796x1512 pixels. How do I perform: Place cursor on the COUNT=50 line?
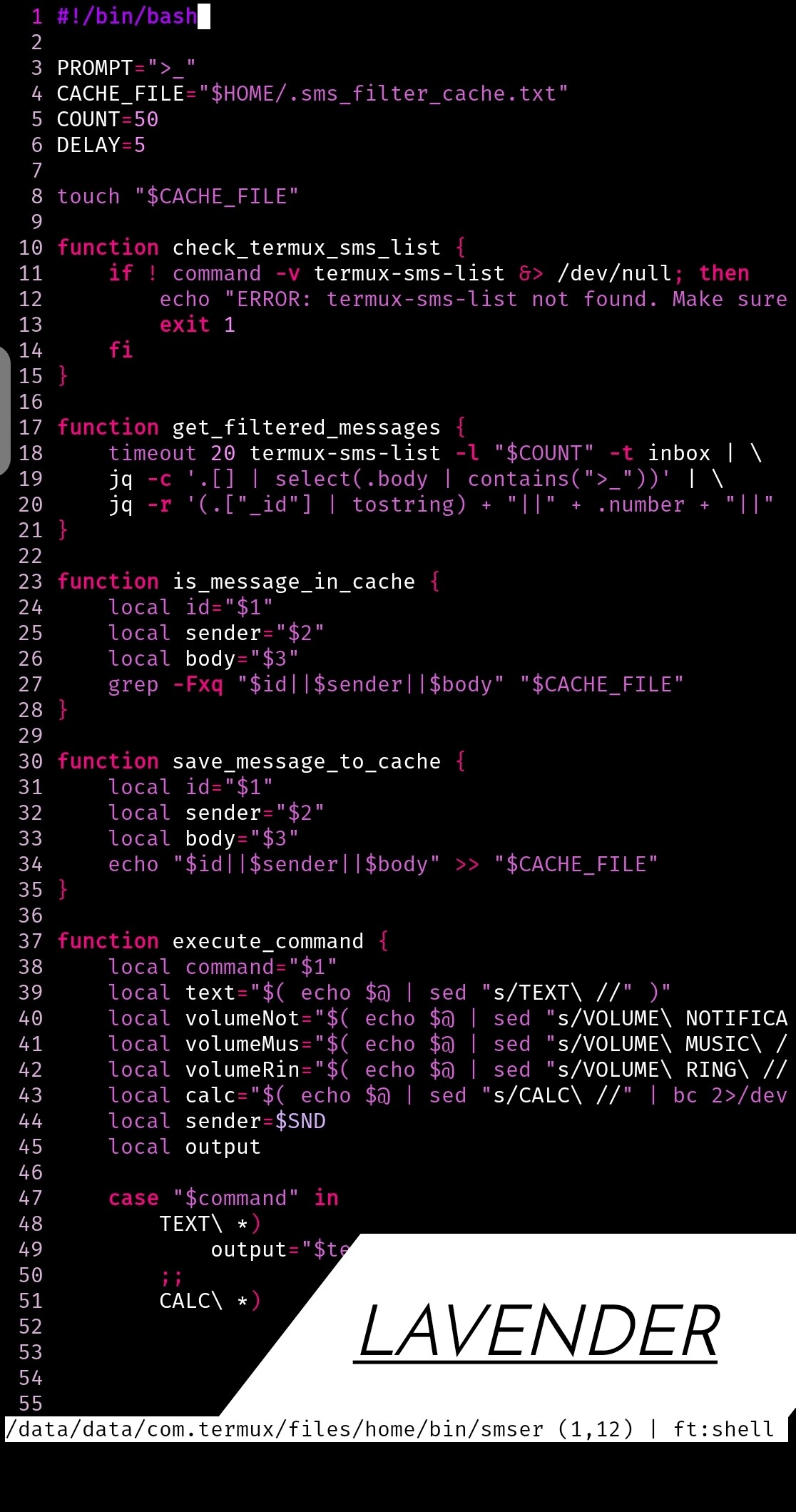(108, 119)
